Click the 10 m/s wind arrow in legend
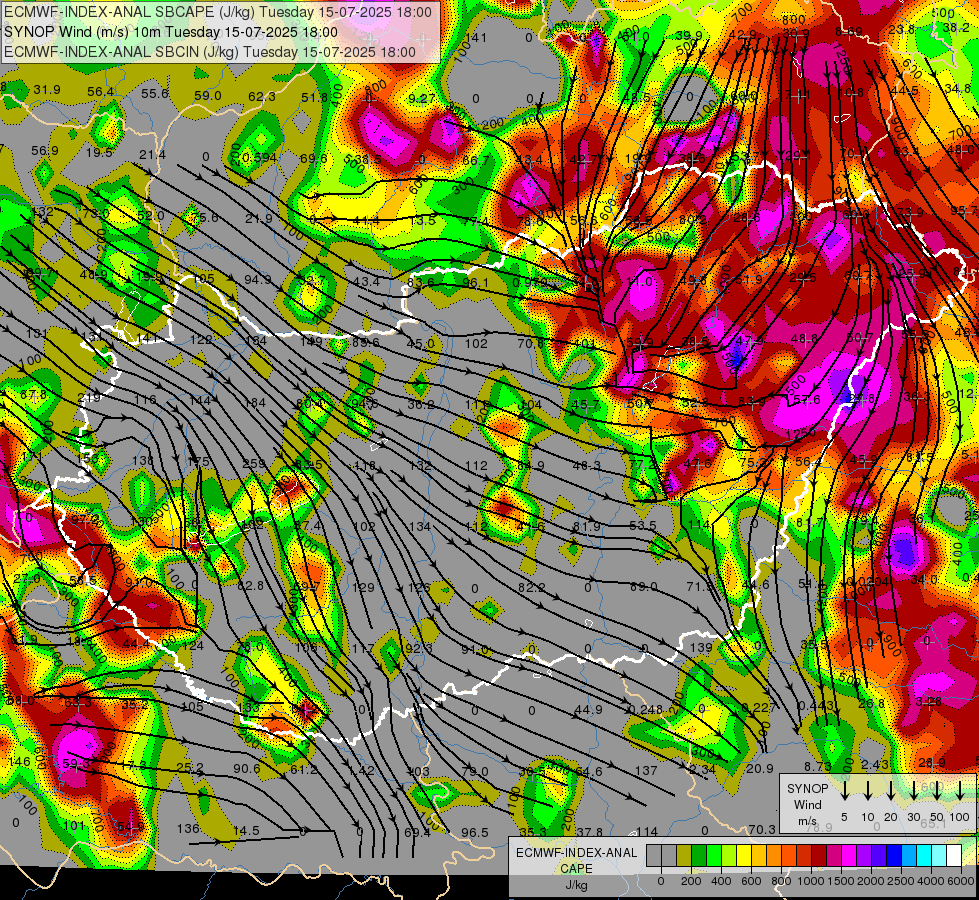Screen dimensions: 979x900 point(867,791)
